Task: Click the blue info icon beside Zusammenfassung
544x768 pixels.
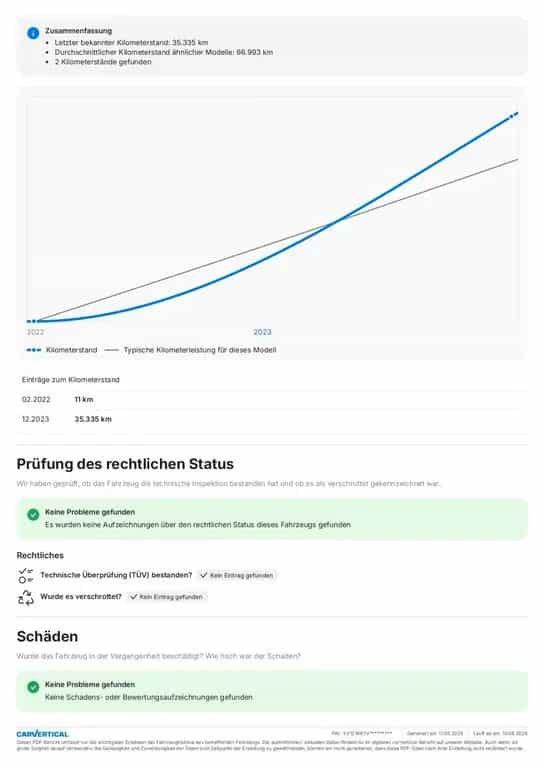Action: point(33,33)
